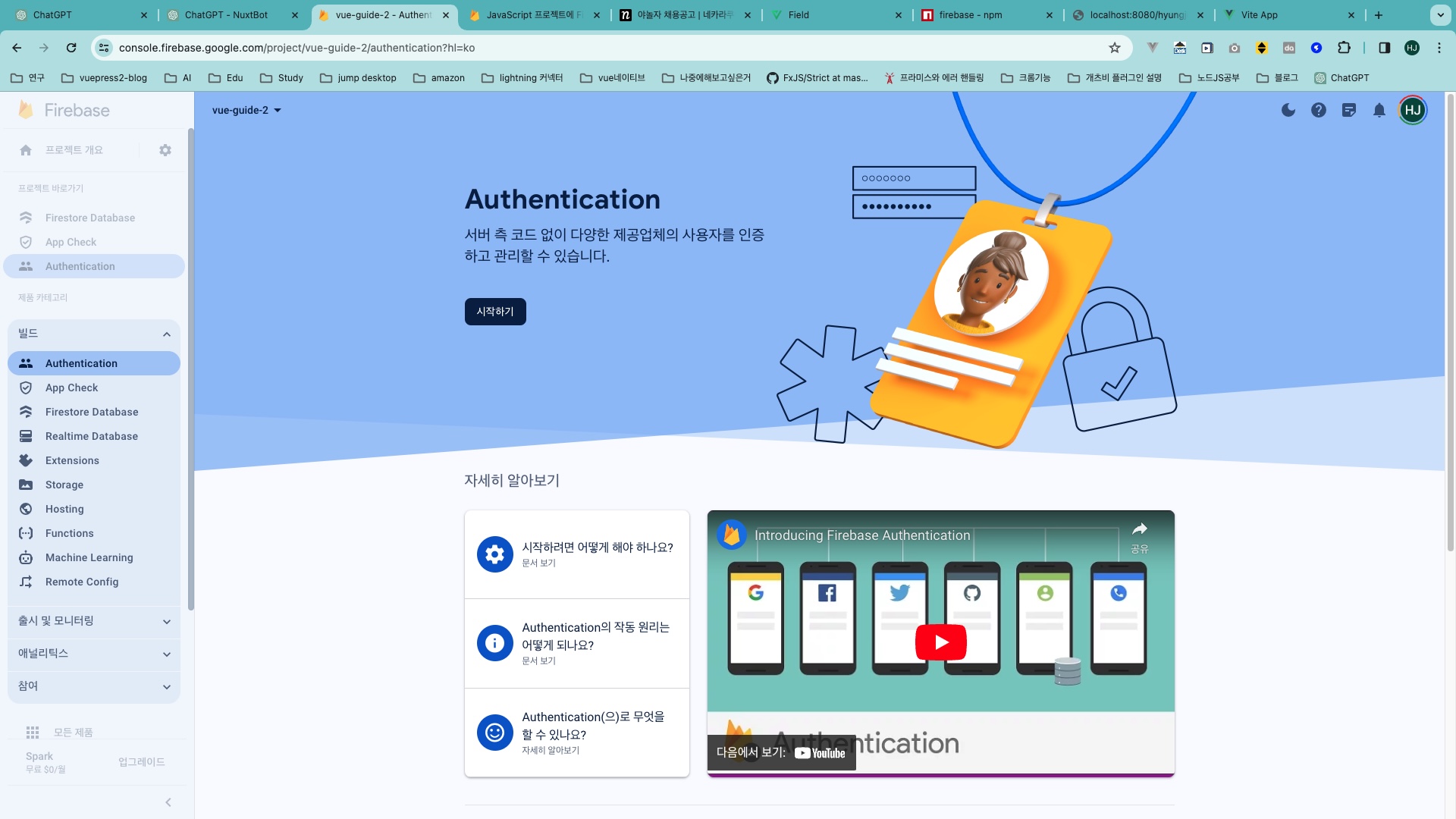Open Chrome extensions puzzle icon
The height and width of the screenshot is (819, 1456).
pyautogui.click(x=1344, y=48)
